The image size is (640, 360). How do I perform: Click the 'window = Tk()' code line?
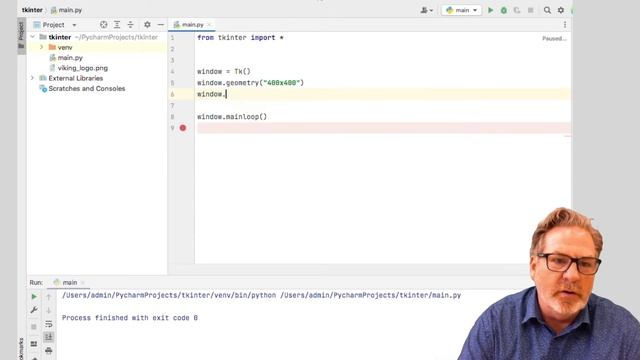[x=224, y=71]
